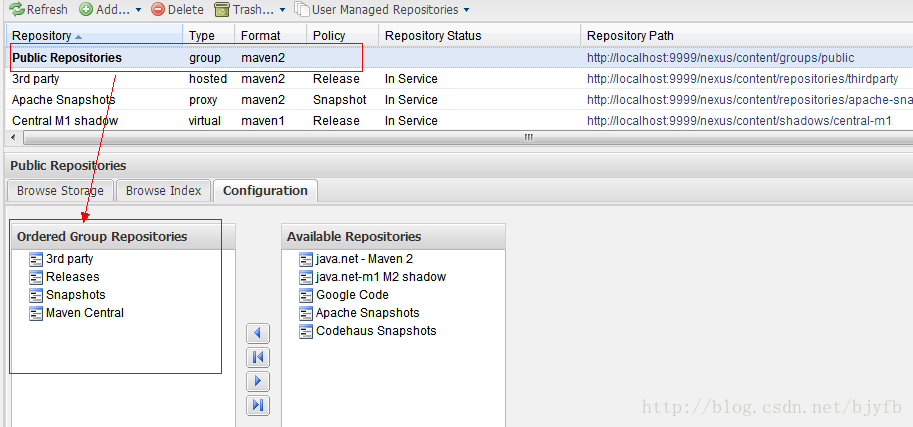Click the Policy column header
The width and height of the screenshot is (913, 427).
point(342,36)
